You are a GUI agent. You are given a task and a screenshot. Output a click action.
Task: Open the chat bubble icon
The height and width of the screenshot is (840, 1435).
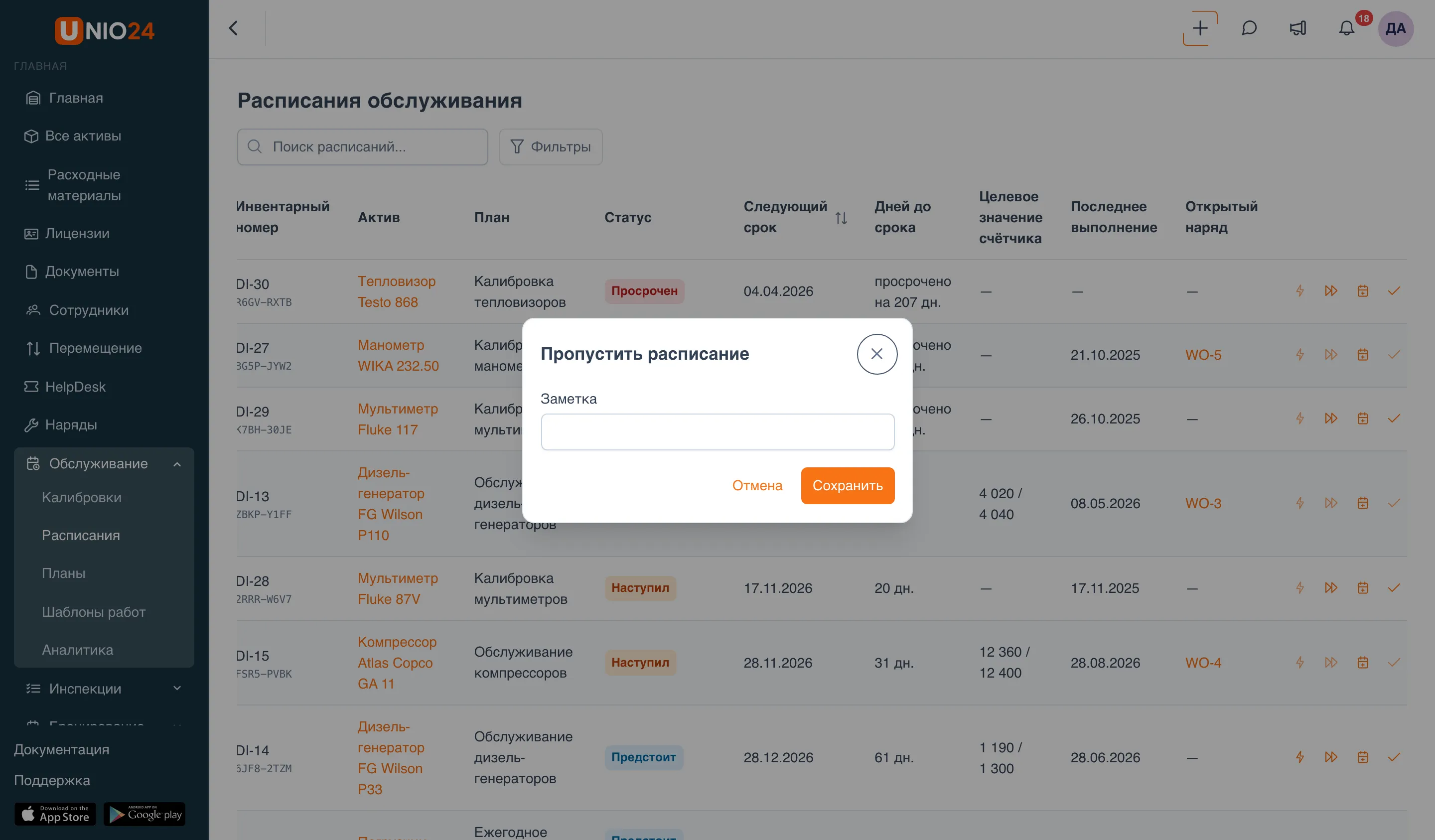pyautogui.click(x=1249, y=28)
